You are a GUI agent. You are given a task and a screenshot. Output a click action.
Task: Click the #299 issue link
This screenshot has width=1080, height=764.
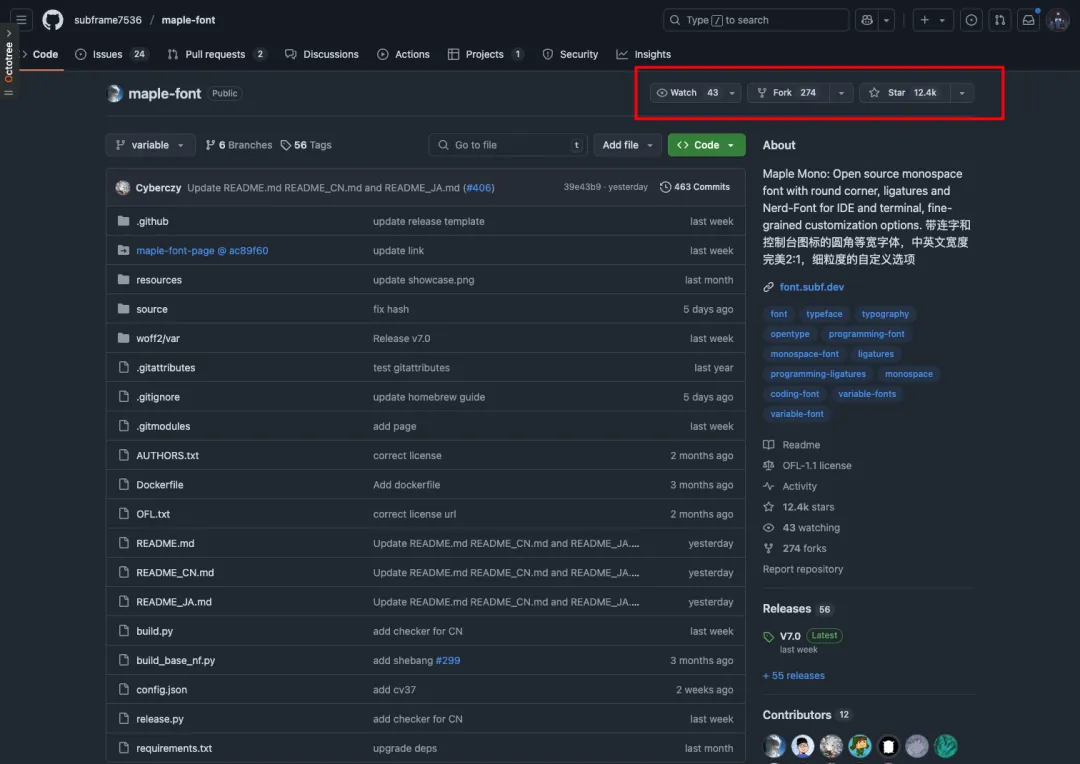(448, 660)
